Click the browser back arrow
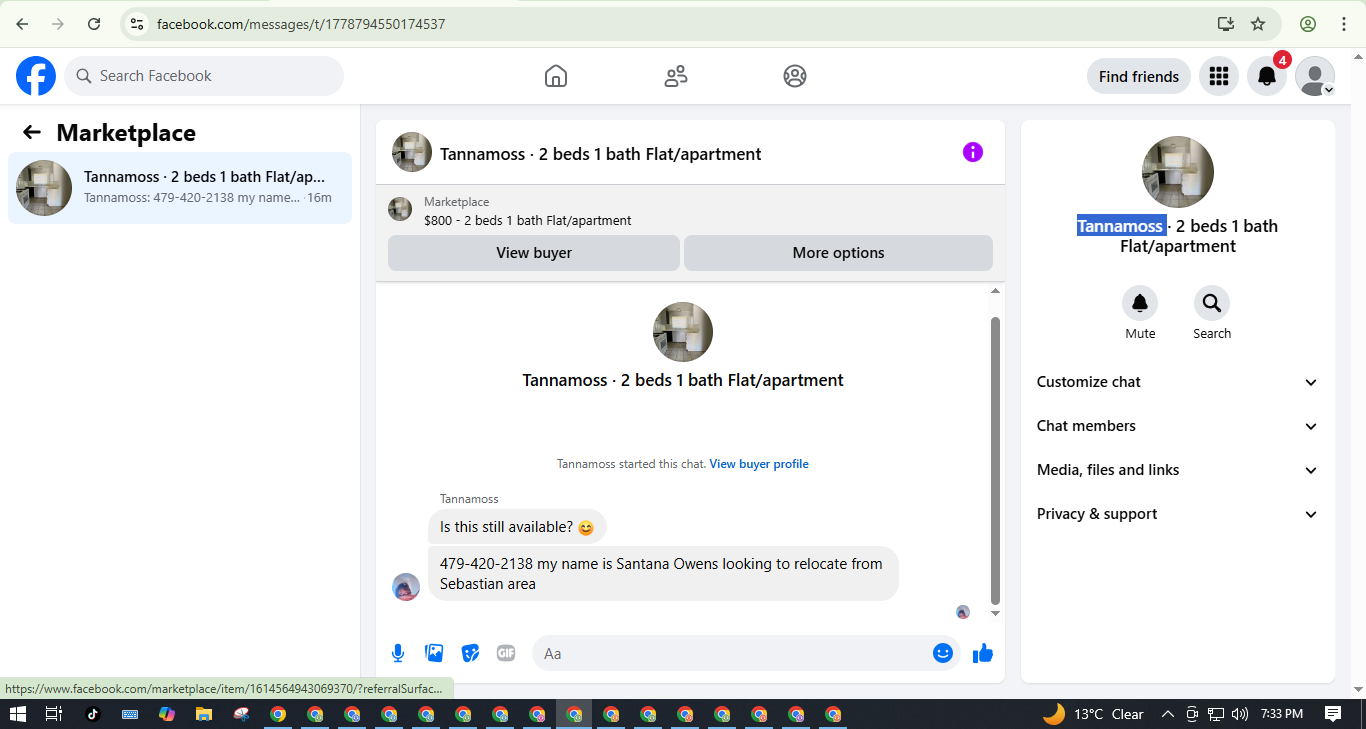 (x=22, y=24)
